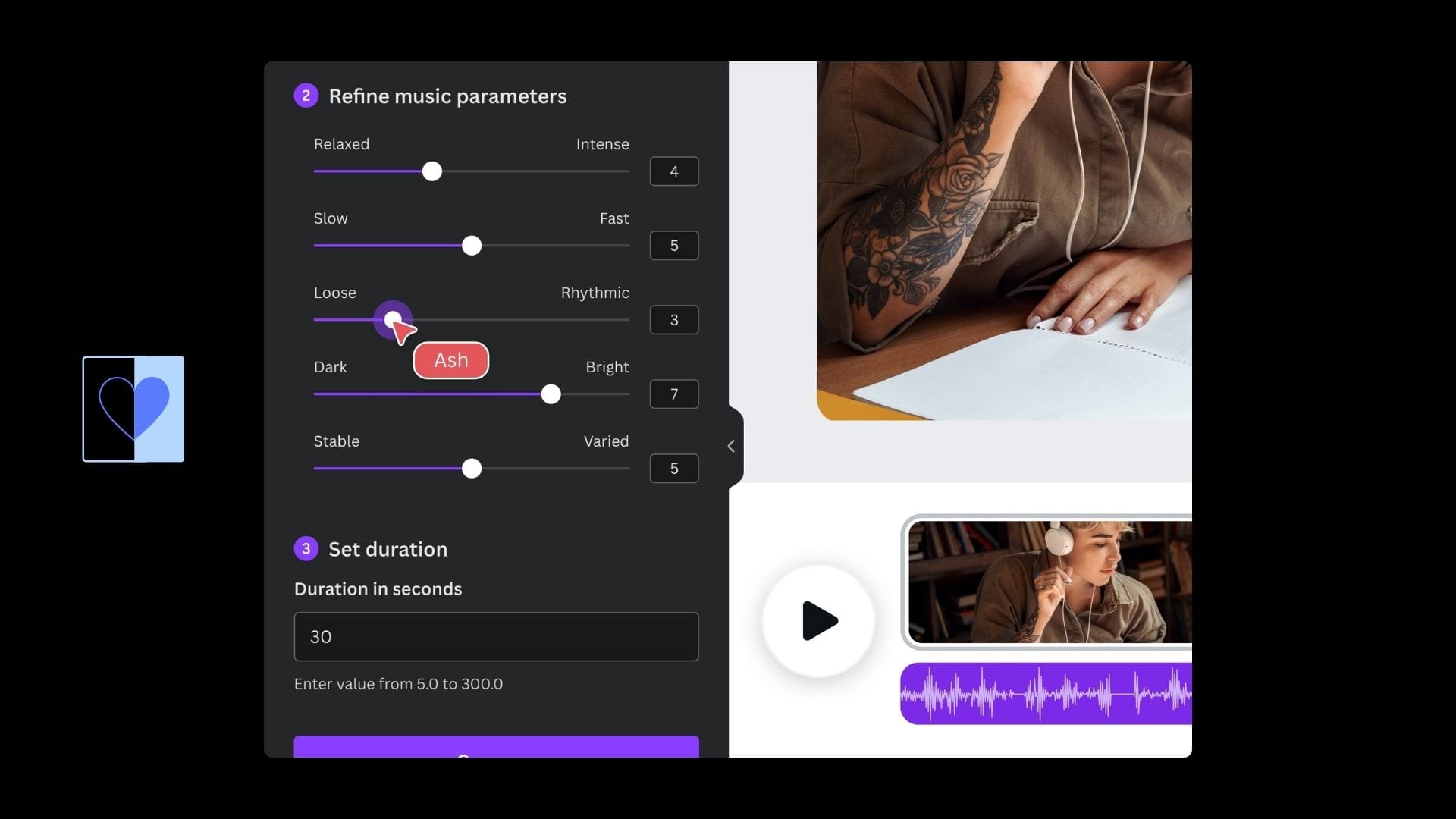Image resolution: width=1456 pixels, height=819 pixels.
Task: Click the Dark-Bright value input field
Action: [674, 394]
